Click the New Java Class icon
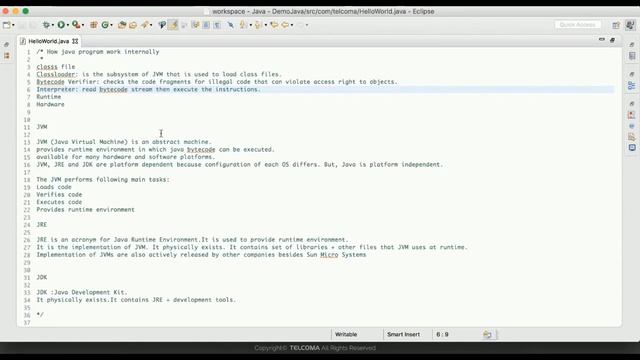640x360 pixels. 105,25
